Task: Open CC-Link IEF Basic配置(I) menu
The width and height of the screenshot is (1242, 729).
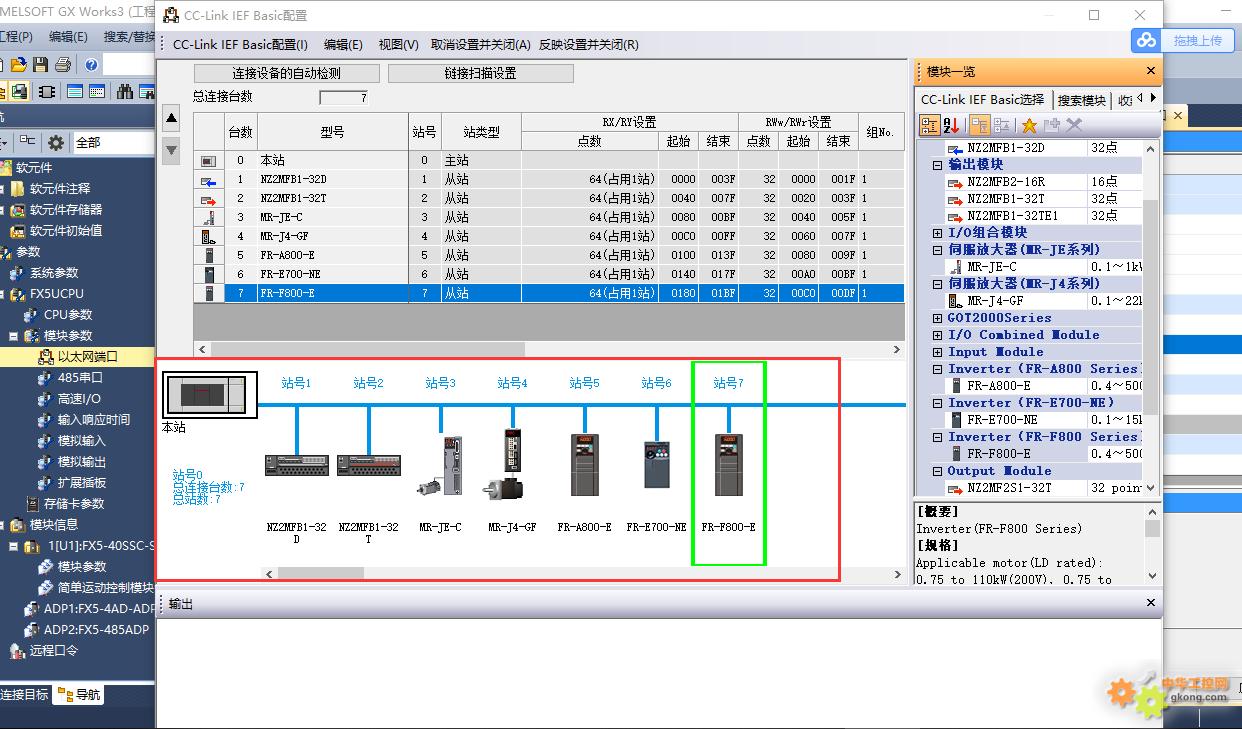Action: point(240,45)
